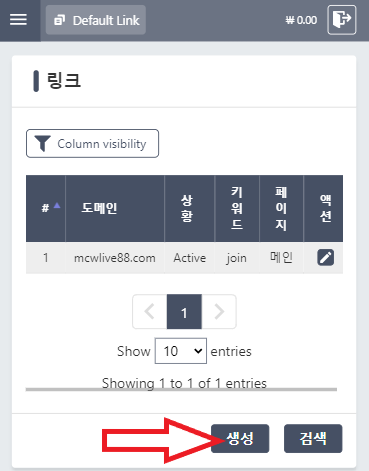Viewport: 369px width, 471px height.
Task: Sort by the 페이지 column header
Action: [x=281, y=208]
